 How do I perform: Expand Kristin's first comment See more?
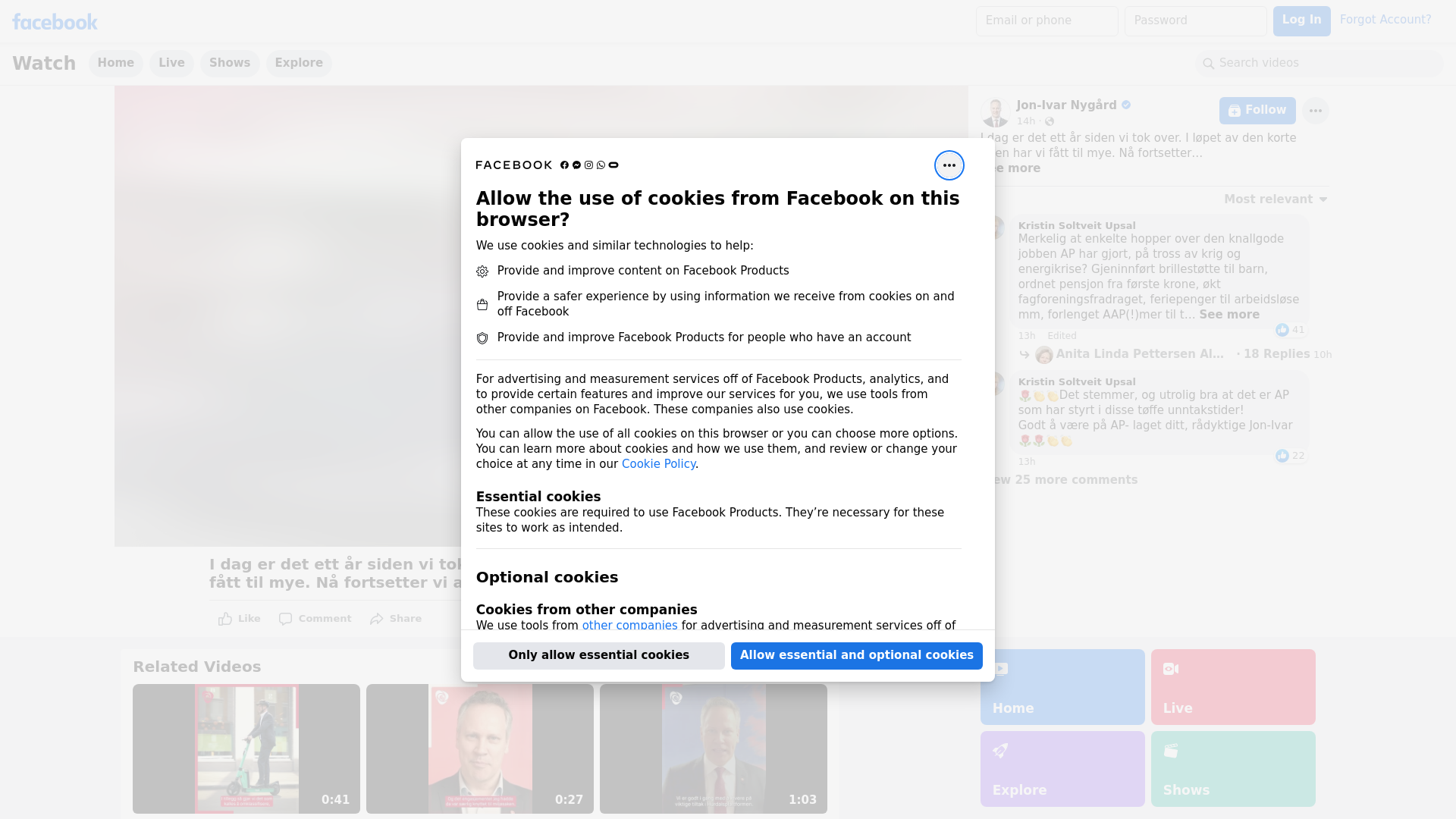pos(1229,315)
